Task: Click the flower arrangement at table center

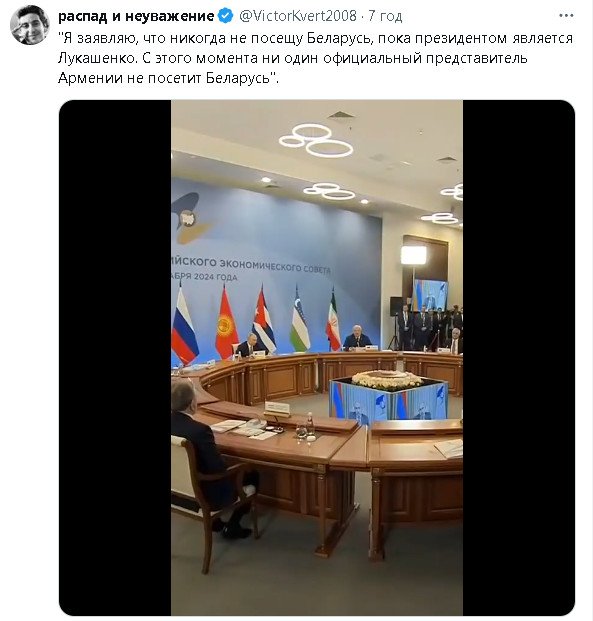Action: point(387,380)
